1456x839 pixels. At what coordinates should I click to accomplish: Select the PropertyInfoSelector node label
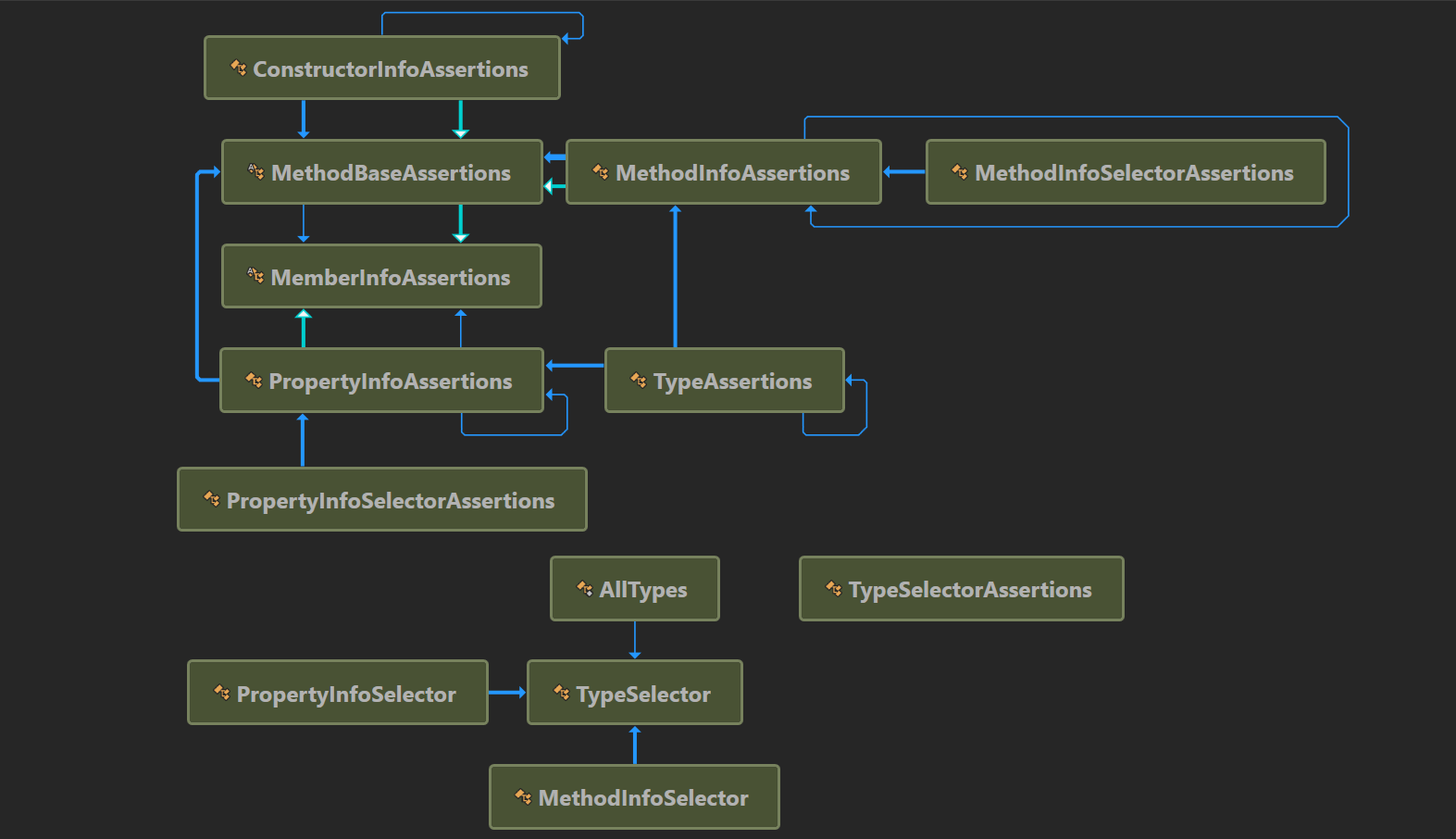346,695
